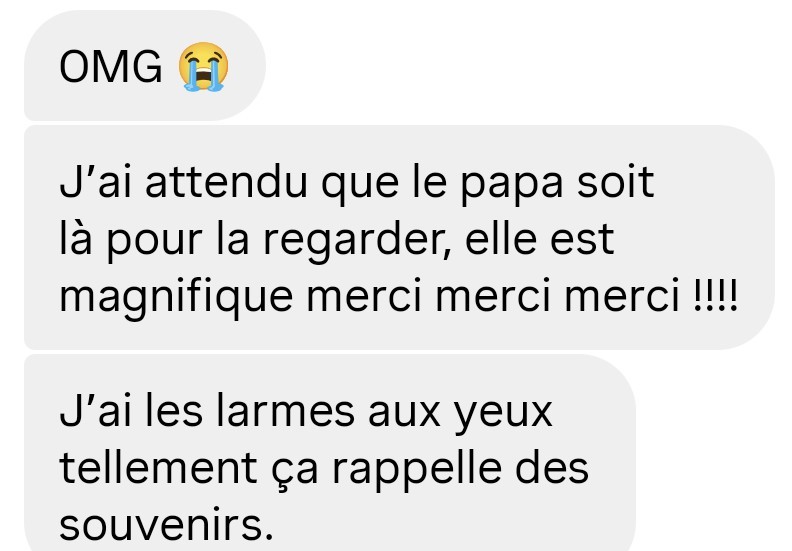Click the word "souvenirs."

166,525
